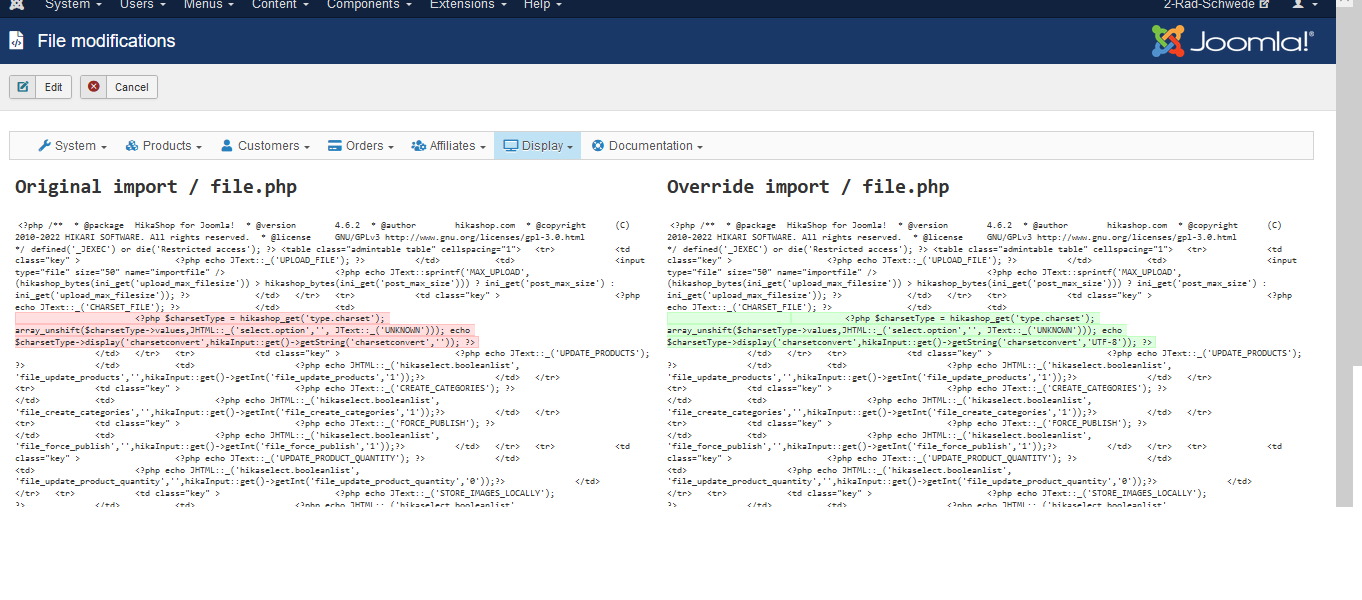Open the top System admin menu

click(x=73, y=5)
